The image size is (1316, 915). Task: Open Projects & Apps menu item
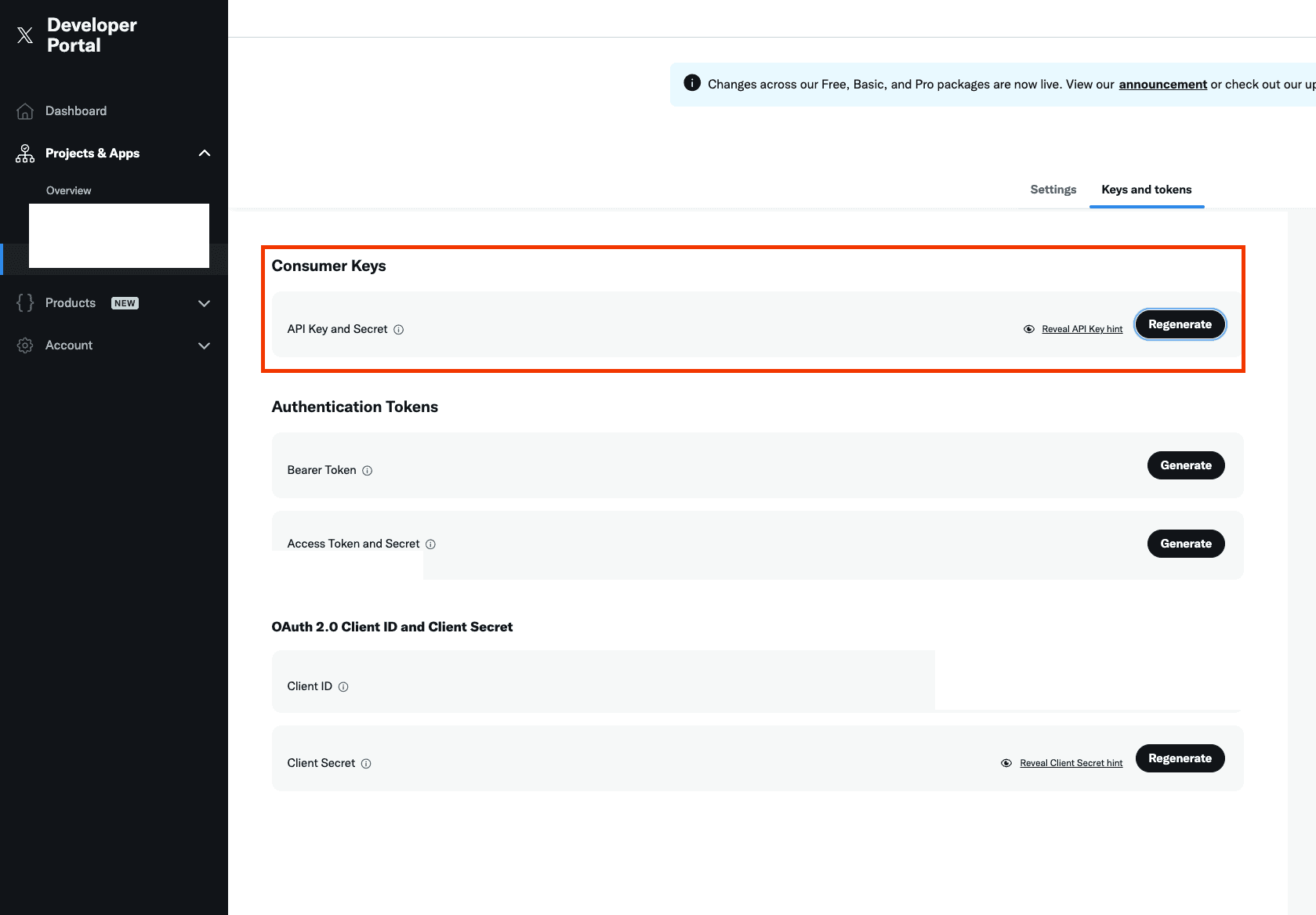92,154
